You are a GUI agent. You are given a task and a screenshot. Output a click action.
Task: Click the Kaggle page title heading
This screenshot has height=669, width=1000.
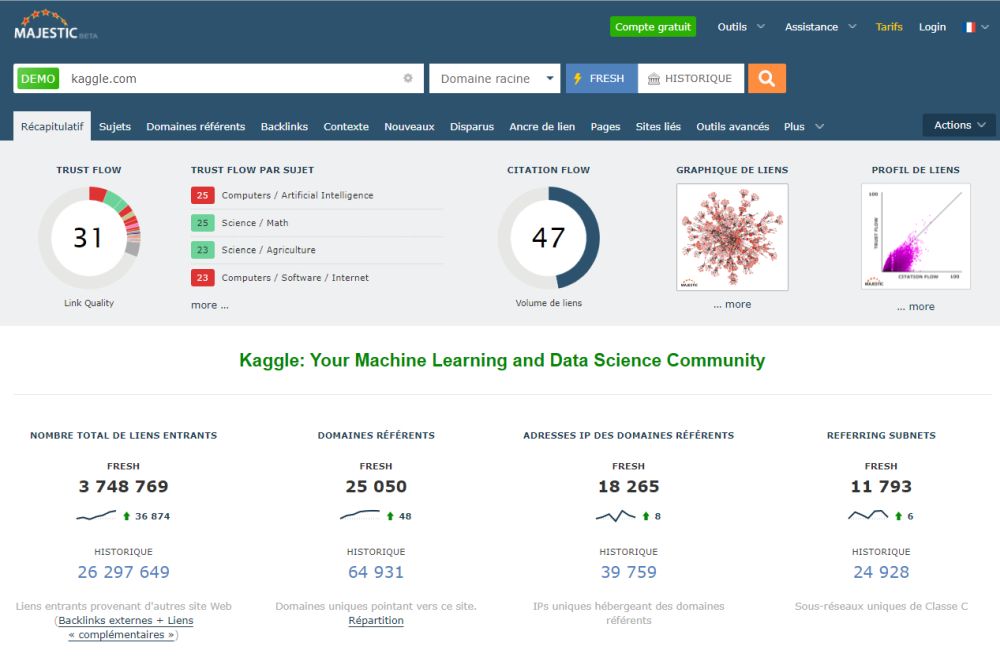click(502, 360)
